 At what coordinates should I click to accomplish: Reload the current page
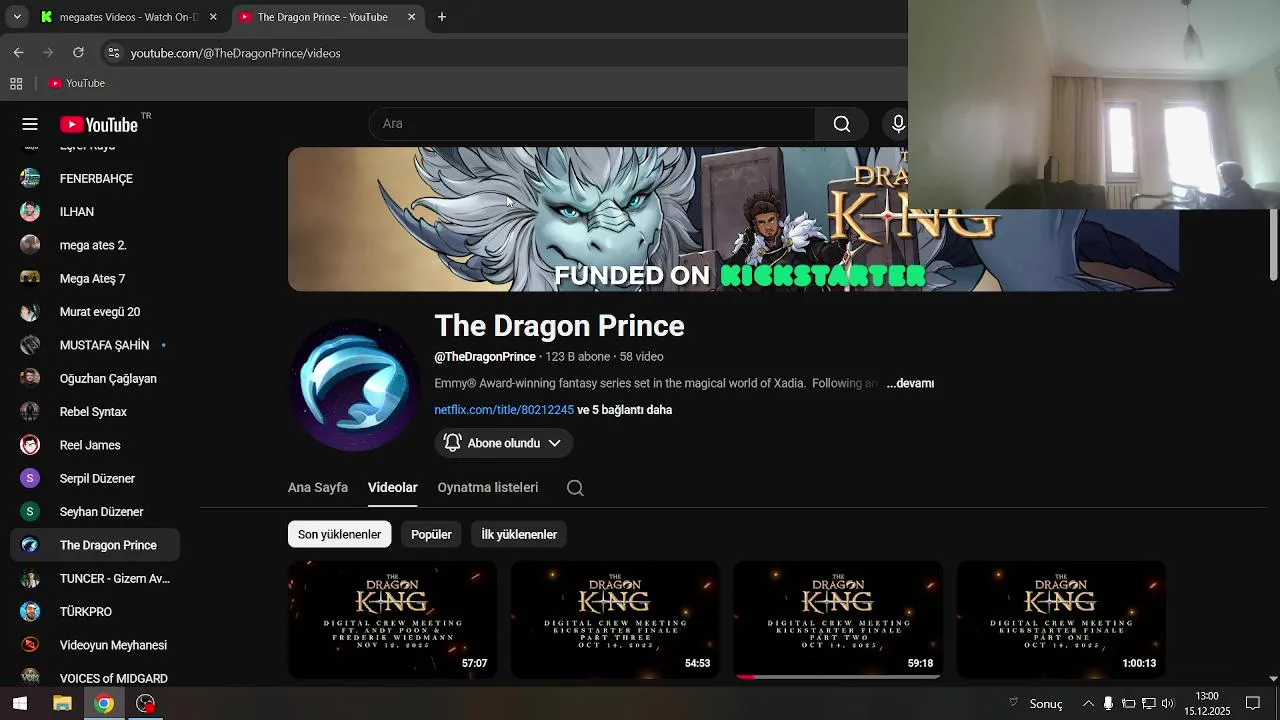point(78,53)
